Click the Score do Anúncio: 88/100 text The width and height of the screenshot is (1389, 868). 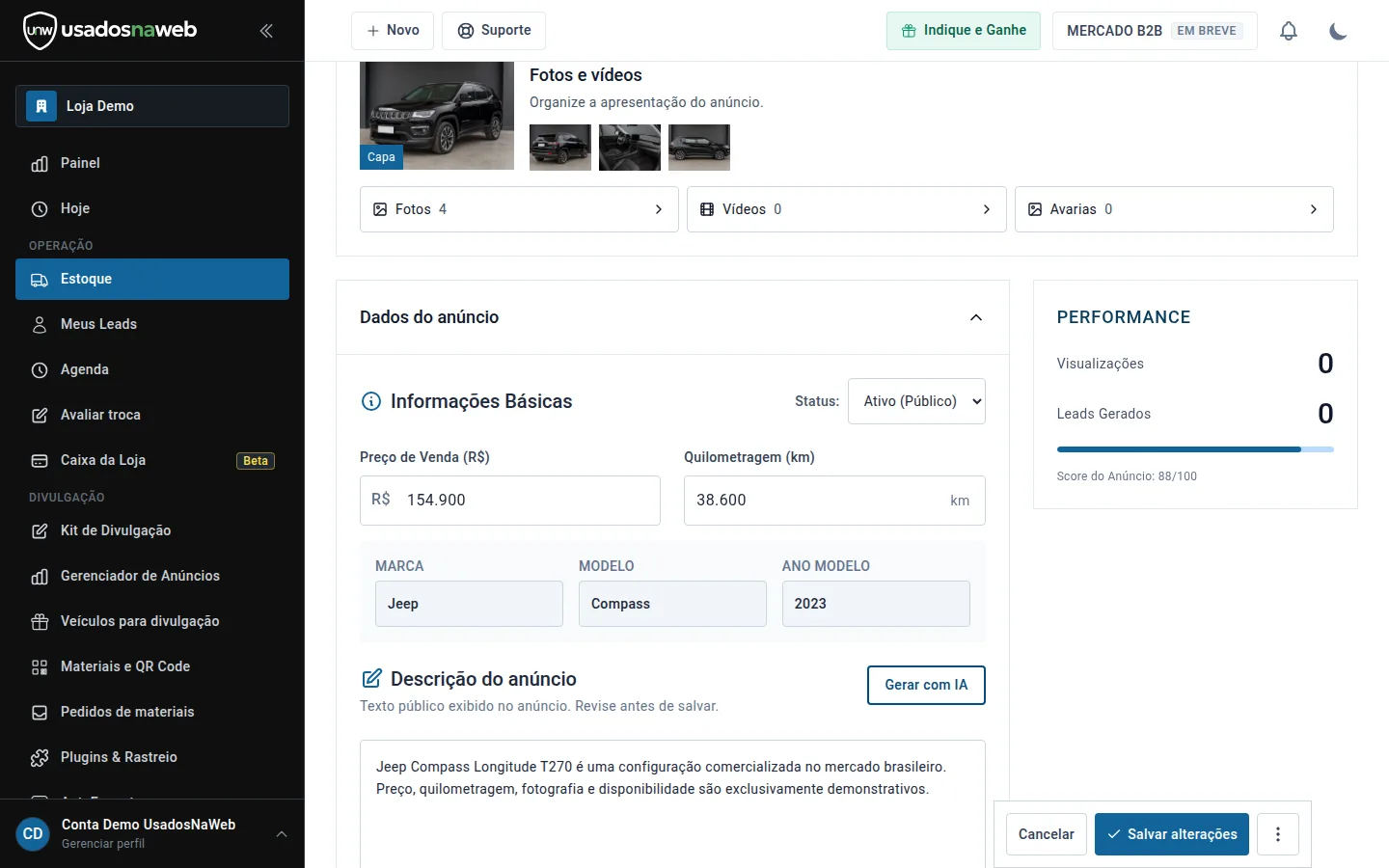pyautogui.click(x=1127, y=476)
